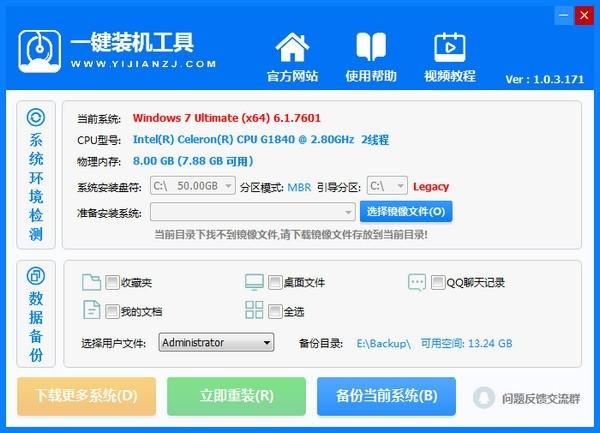Click the 全选 grid icon
Viewport: 600px width, 433px height.
[x=254, y=310]
